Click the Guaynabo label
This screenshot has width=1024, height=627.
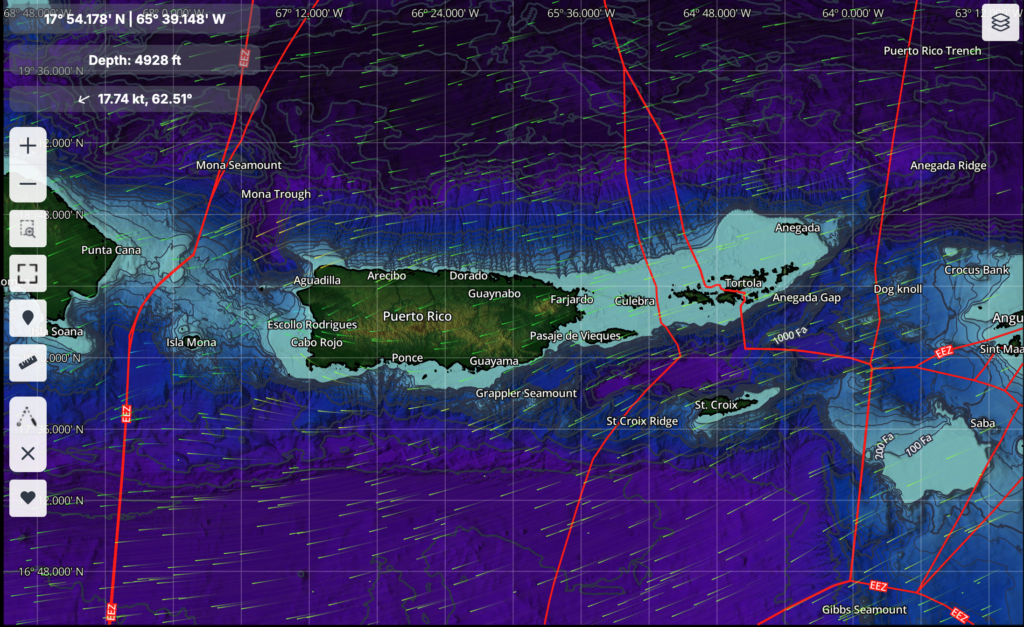[494, 294]
